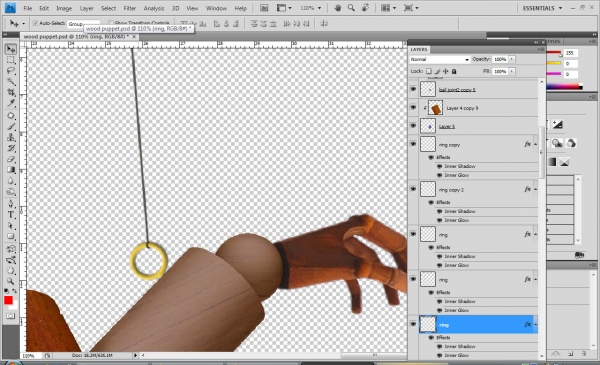Select the Eraser tool
The image size is (600, 365).
(11, 159)
